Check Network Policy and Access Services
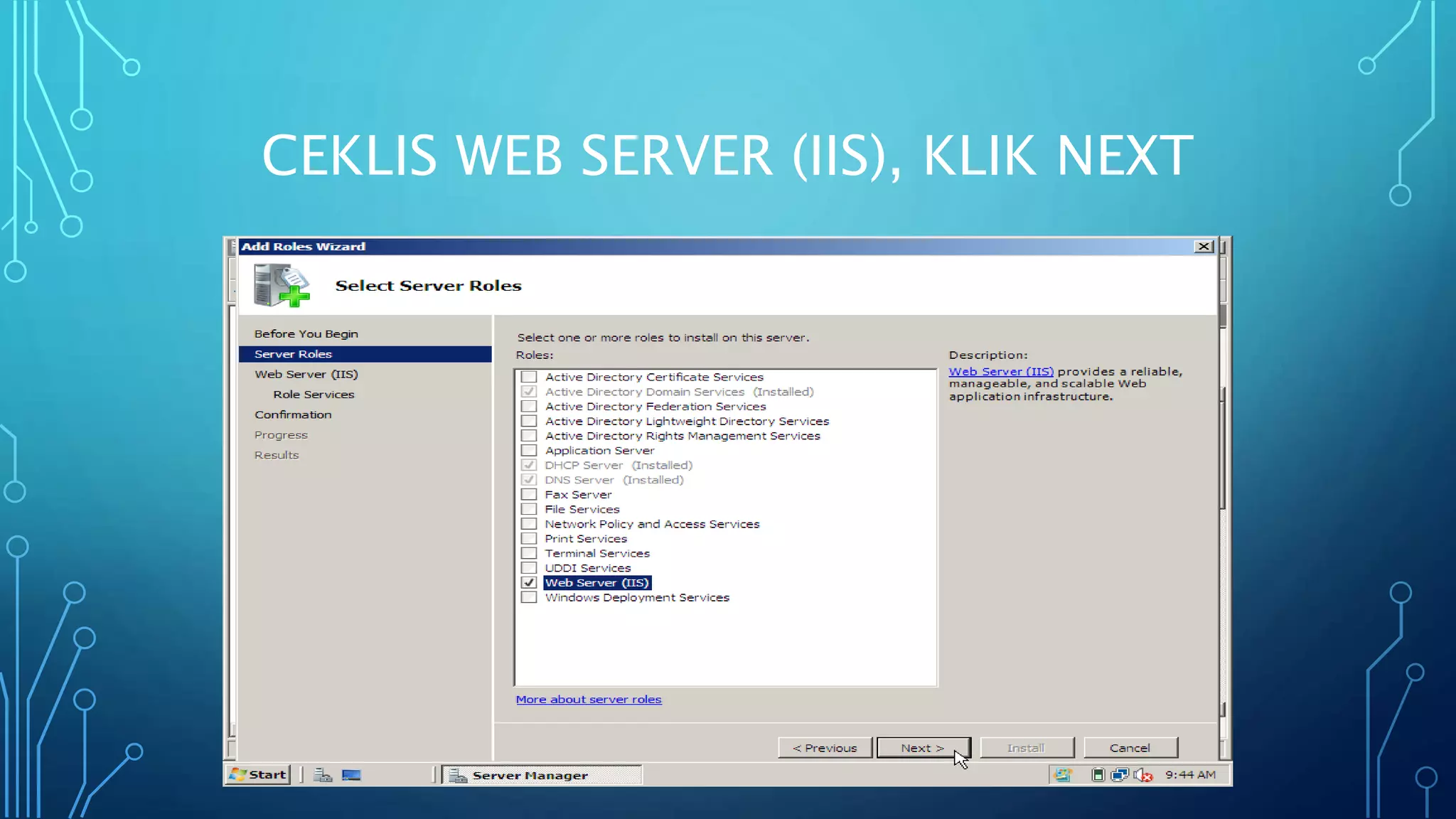 [x=529, y=524]
